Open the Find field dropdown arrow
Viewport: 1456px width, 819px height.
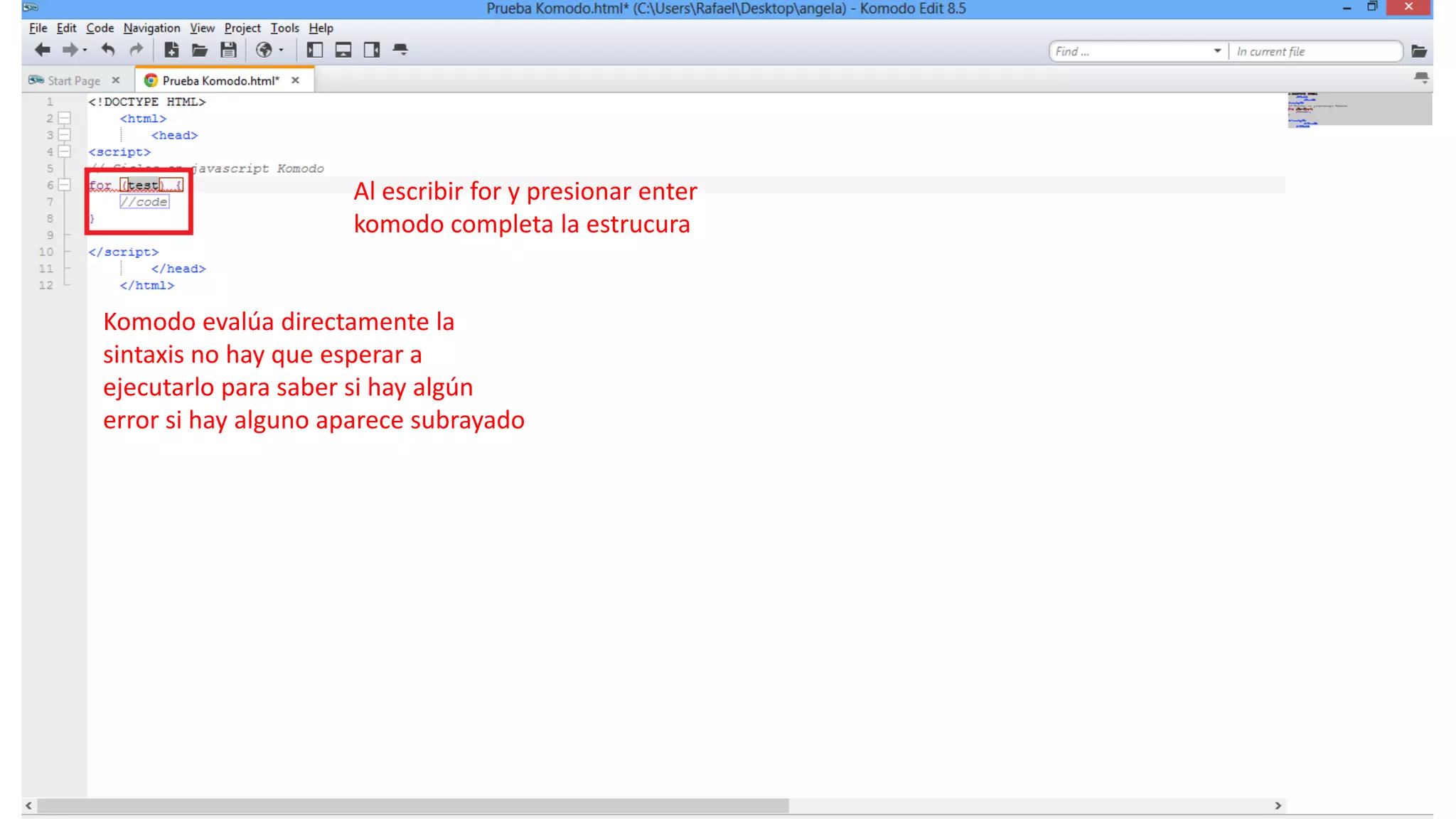(1217, 51)
